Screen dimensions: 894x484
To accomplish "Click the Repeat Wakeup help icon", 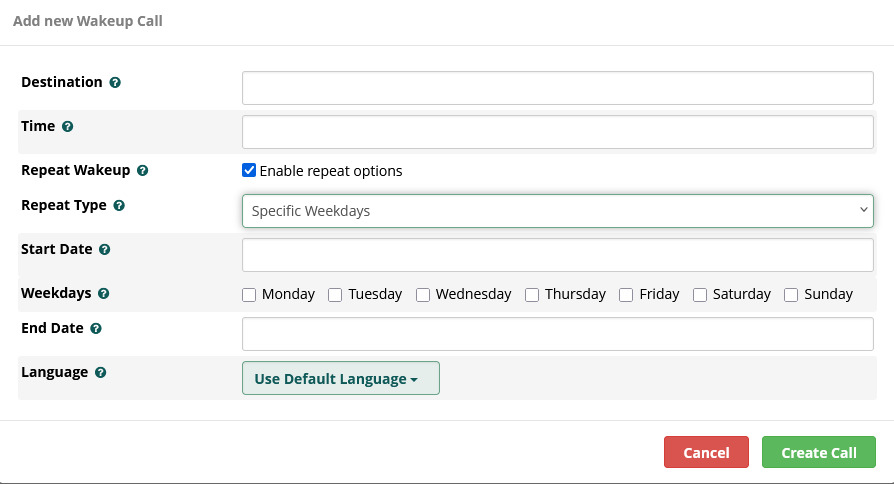I will [142, 171].
